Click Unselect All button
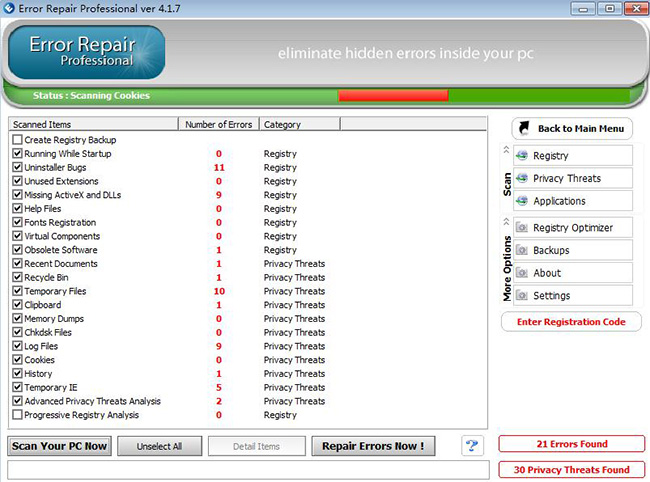Screen dimensions: 650x482 [160, 446]
